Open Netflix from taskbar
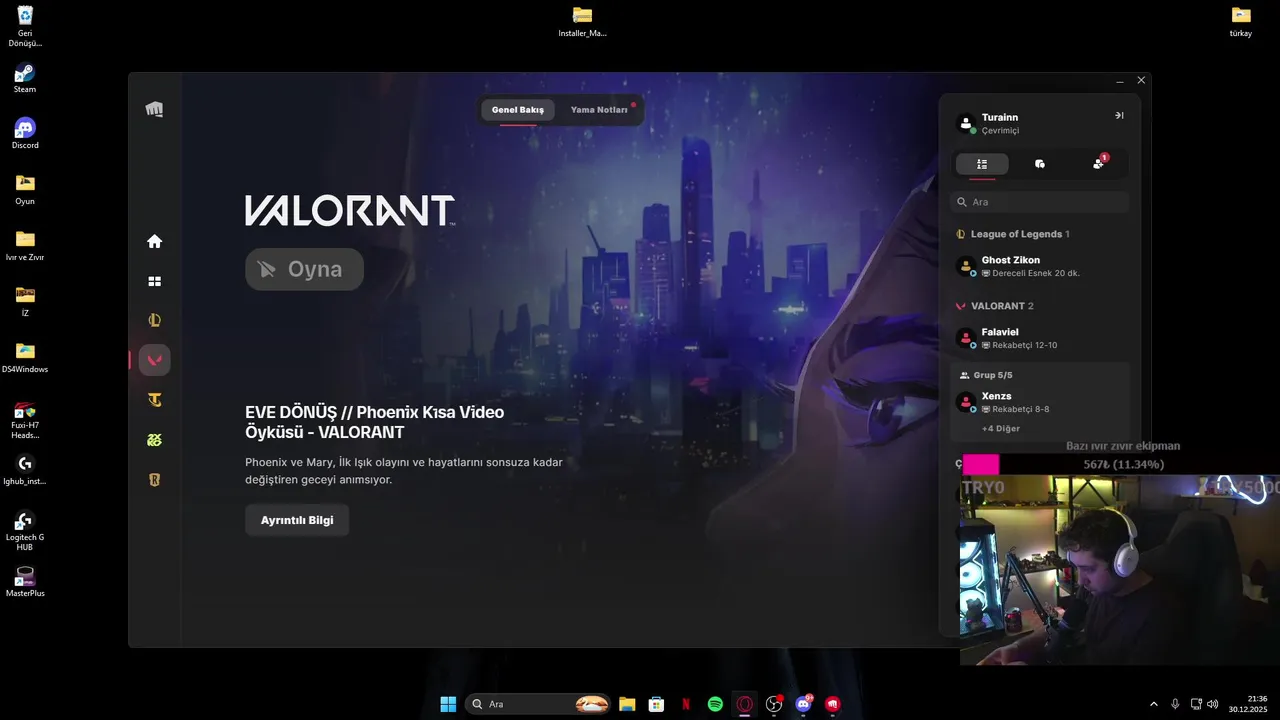Screen dimensions: 1280x720 (x=686, y=704)
